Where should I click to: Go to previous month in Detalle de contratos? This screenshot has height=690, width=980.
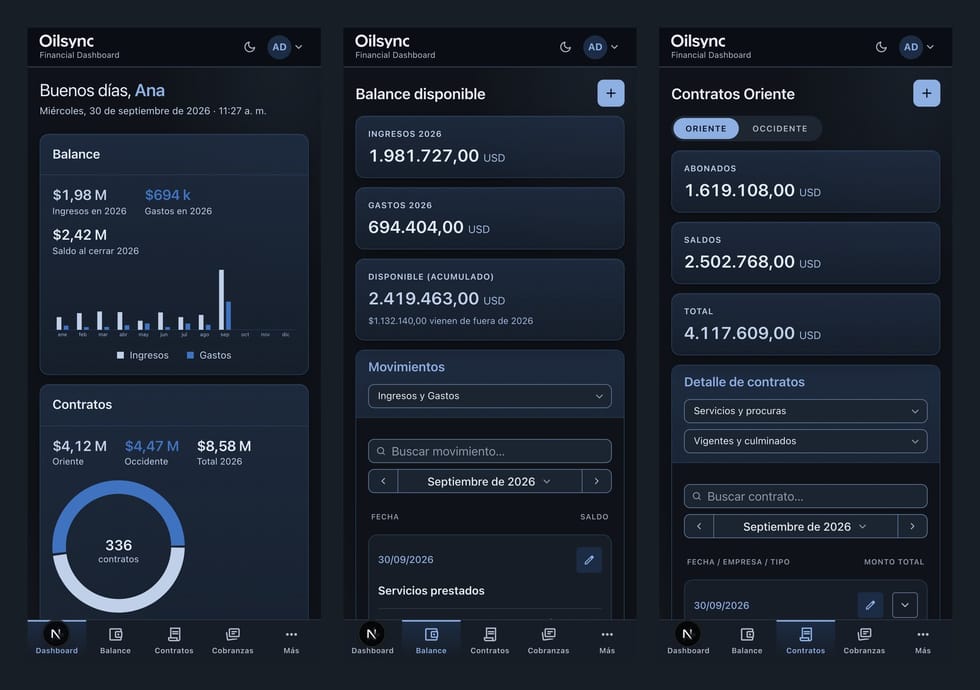pos(699,526)
